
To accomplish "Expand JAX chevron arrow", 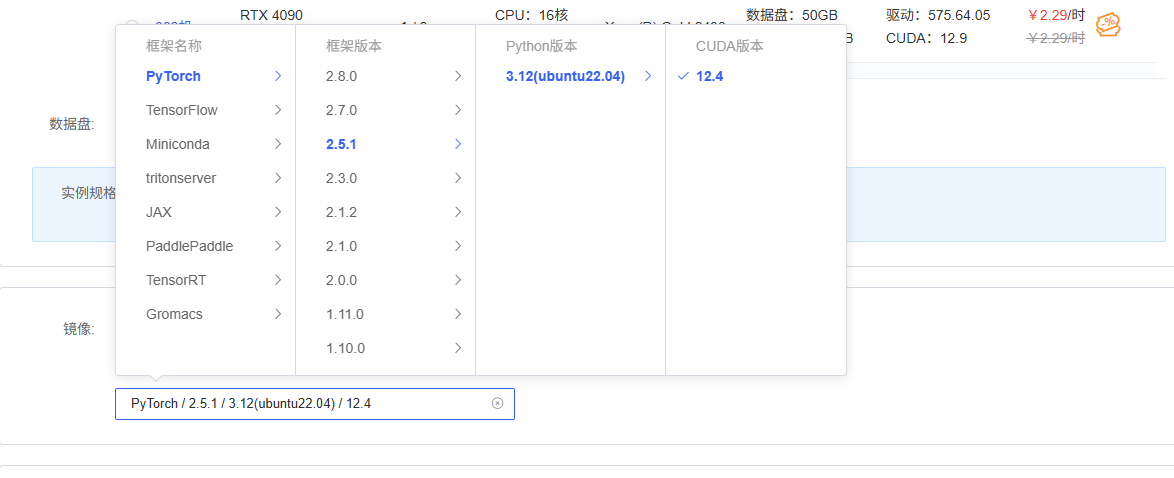I will click(x=278, y=212).
